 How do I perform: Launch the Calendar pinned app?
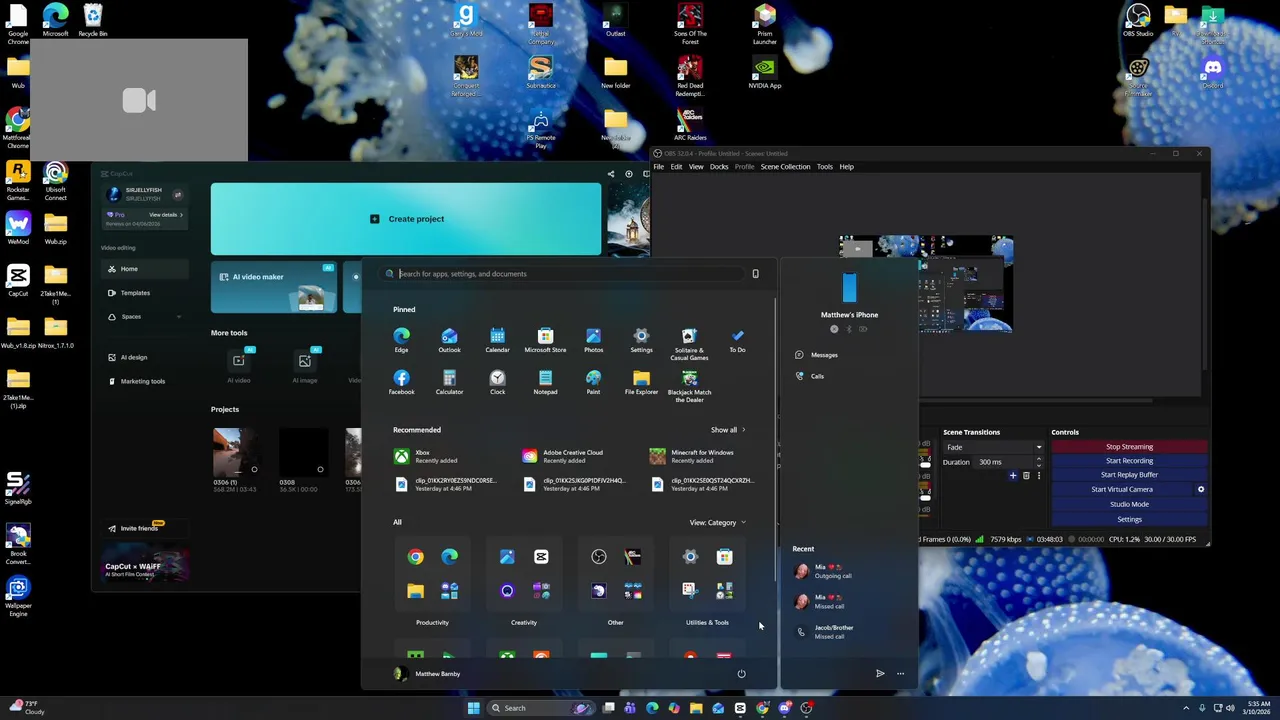click(497, 340)
